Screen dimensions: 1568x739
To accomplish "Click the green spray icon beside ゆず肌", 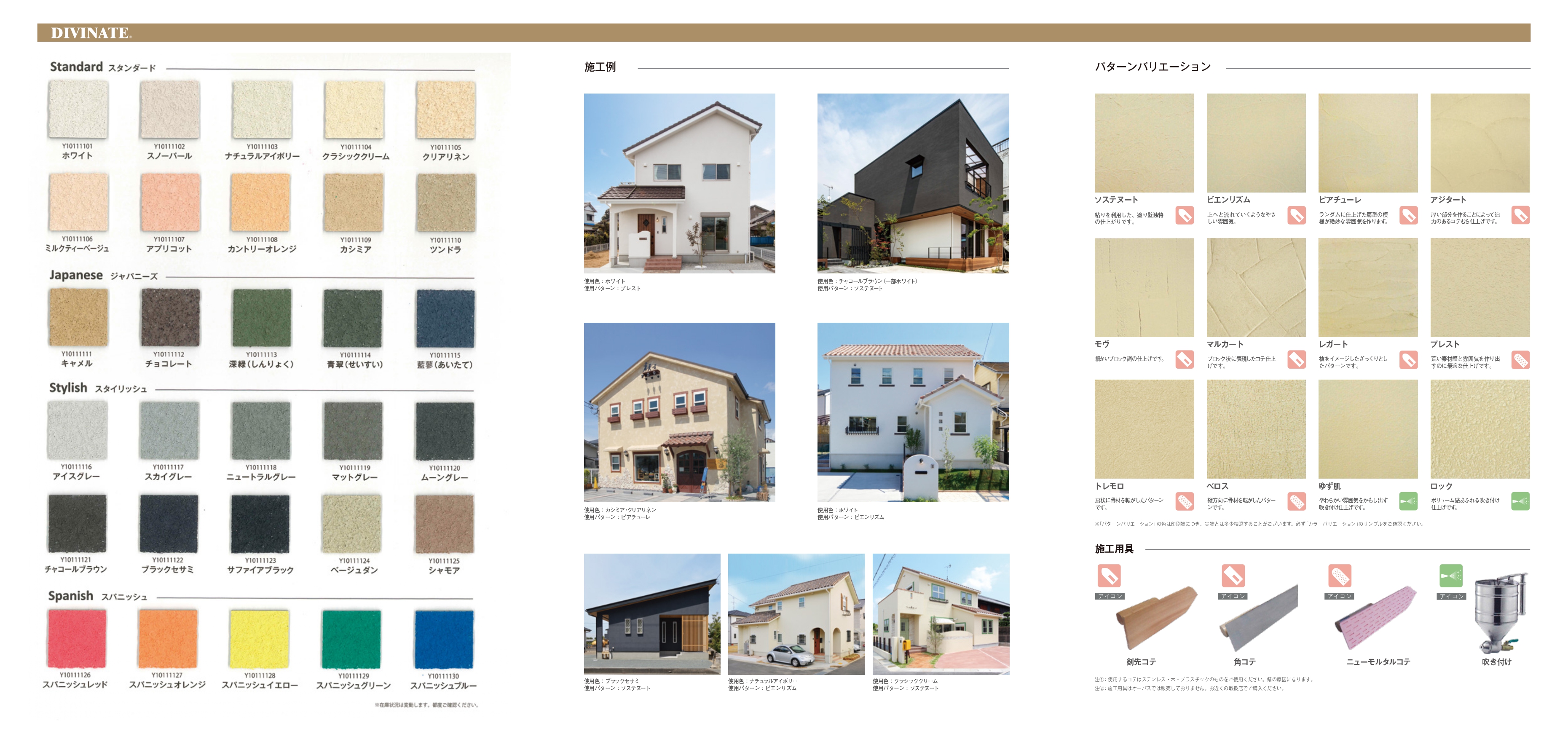I will pos(1408,502).
